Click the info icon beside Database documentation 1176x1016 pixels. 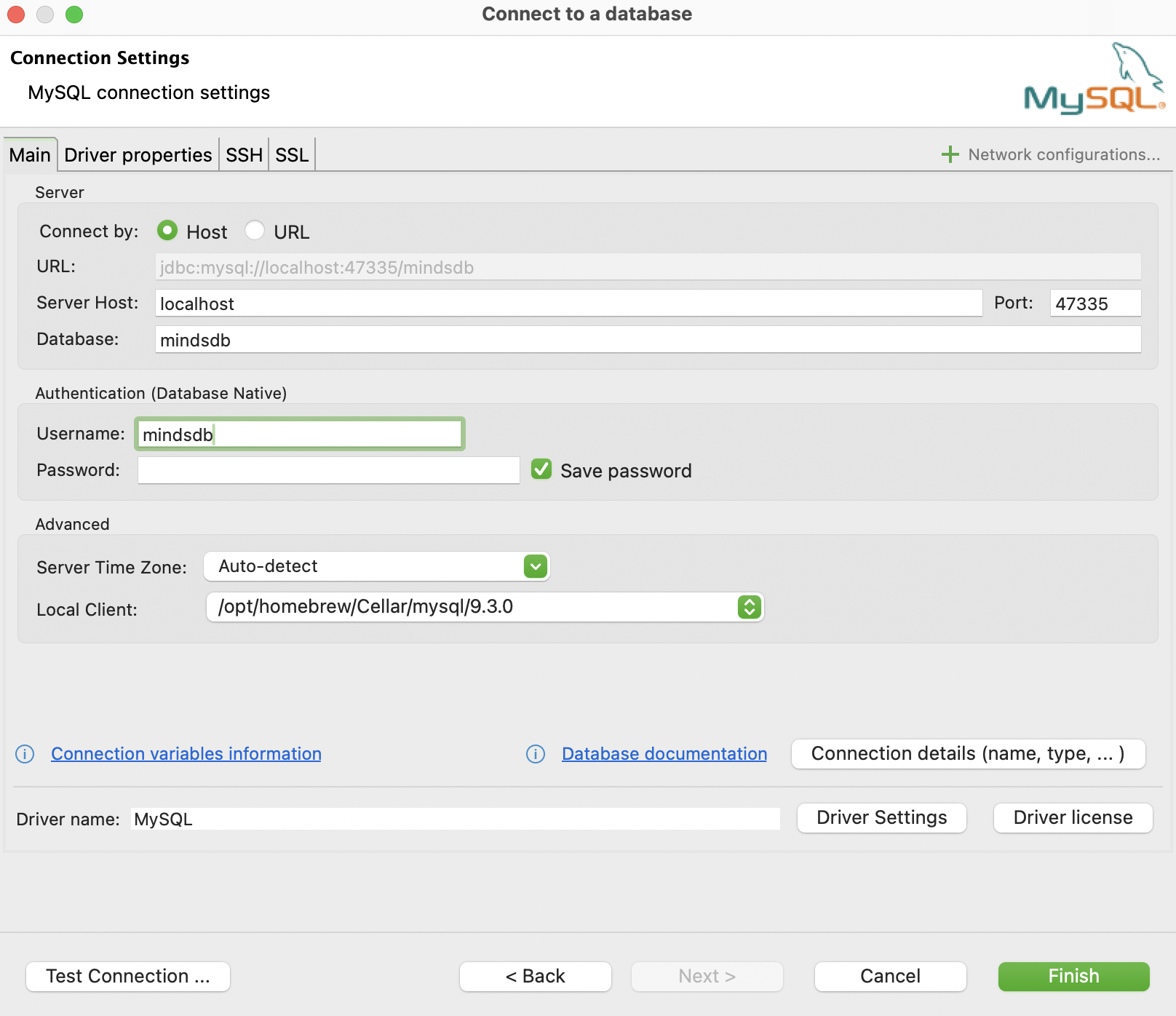(x=536, y=754)
